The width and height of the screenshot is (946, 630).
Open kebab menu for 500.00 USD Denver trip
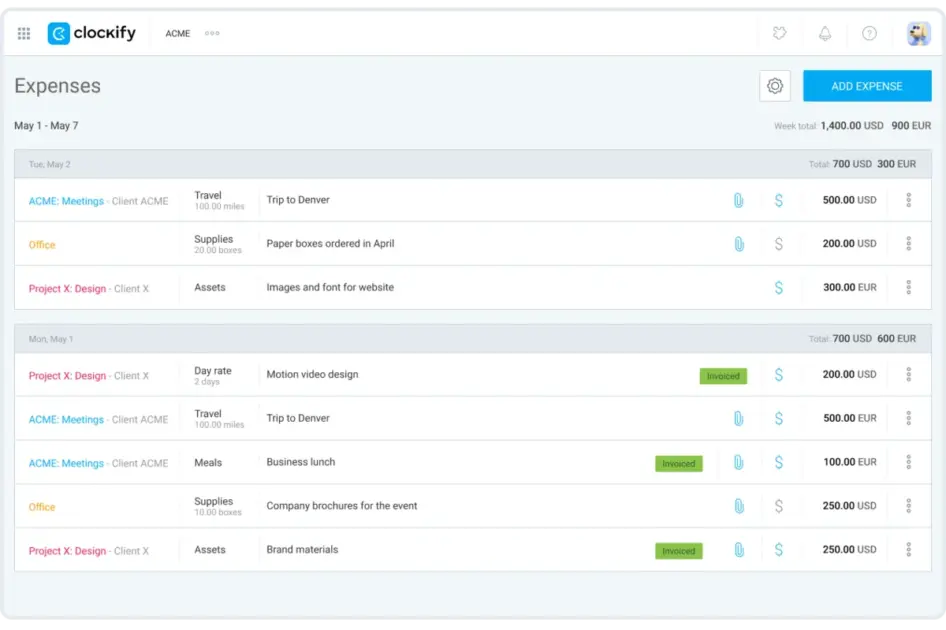(908, 200)
